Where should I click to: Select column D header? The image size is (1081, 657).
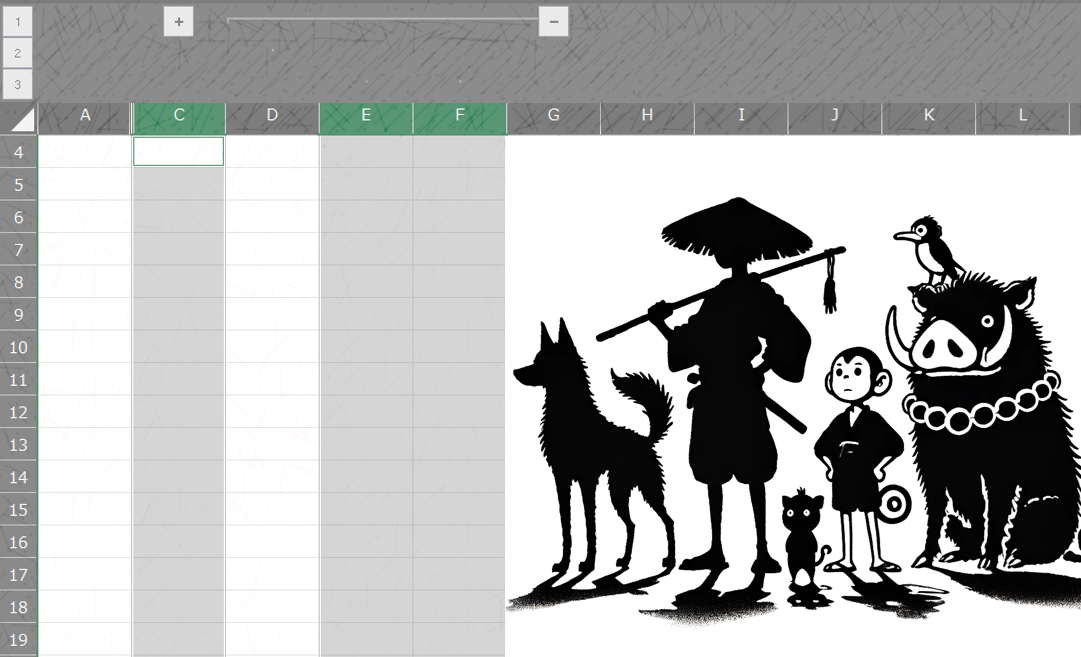[x=272, y=115]
